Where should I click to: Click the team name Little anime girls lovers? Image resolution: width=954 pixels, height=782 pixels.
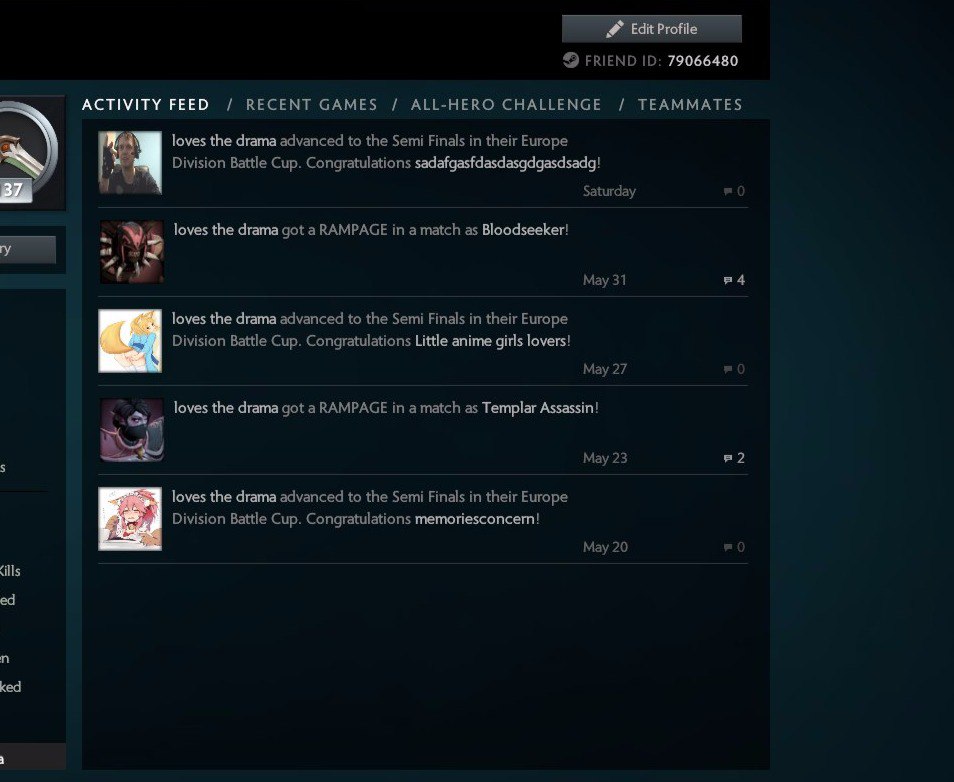(x=490, y=341)
